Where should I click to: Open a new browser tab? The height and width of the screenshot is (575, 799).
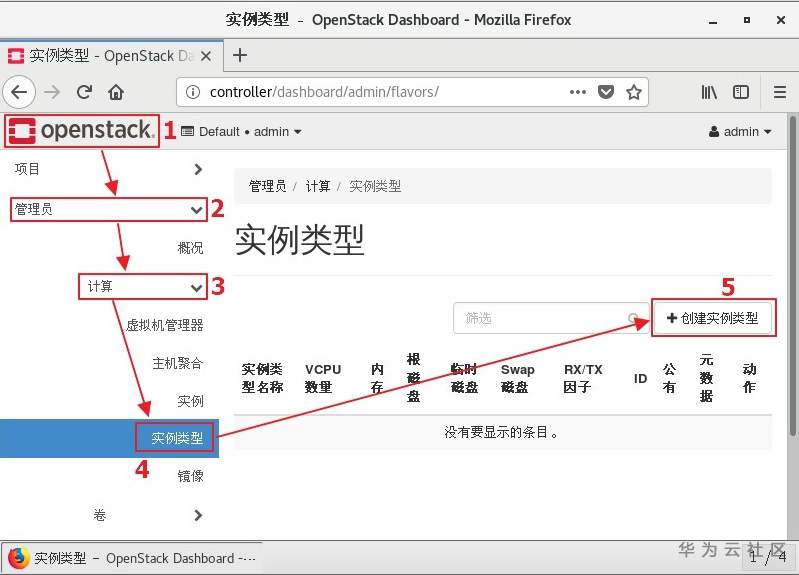click(239, 55)
